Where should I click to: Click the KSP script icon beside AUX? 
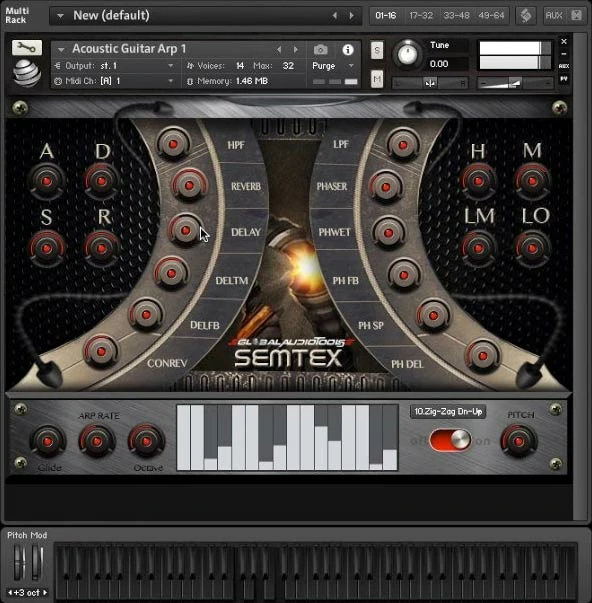tap(525, 16)
